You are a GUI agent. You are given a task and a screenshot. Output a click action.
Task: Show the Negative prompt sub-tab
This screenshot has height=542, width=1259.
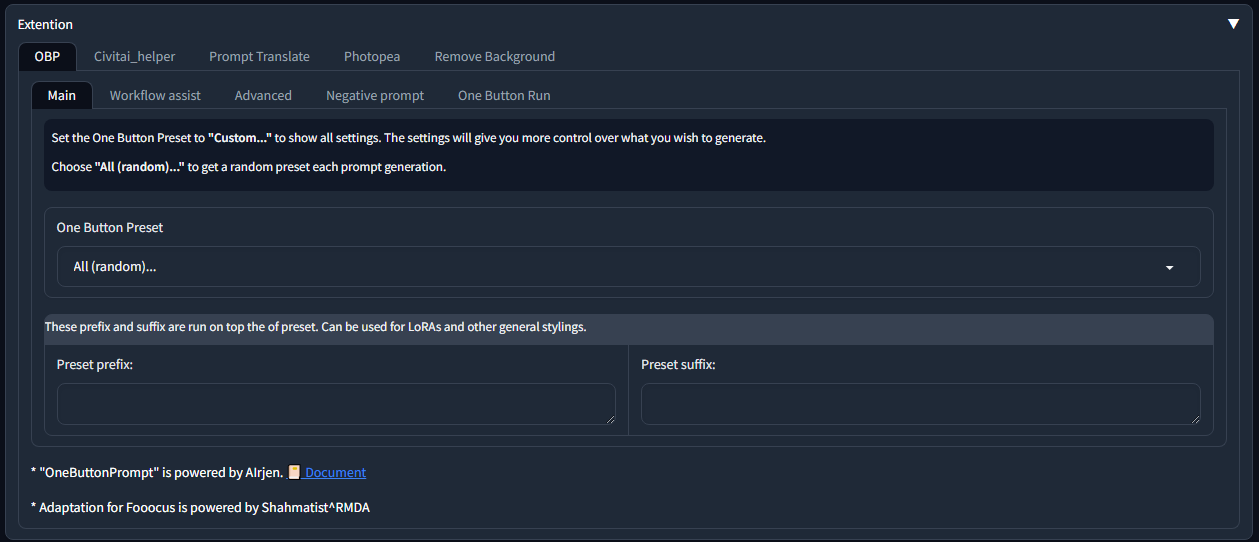tap(375, 95)
